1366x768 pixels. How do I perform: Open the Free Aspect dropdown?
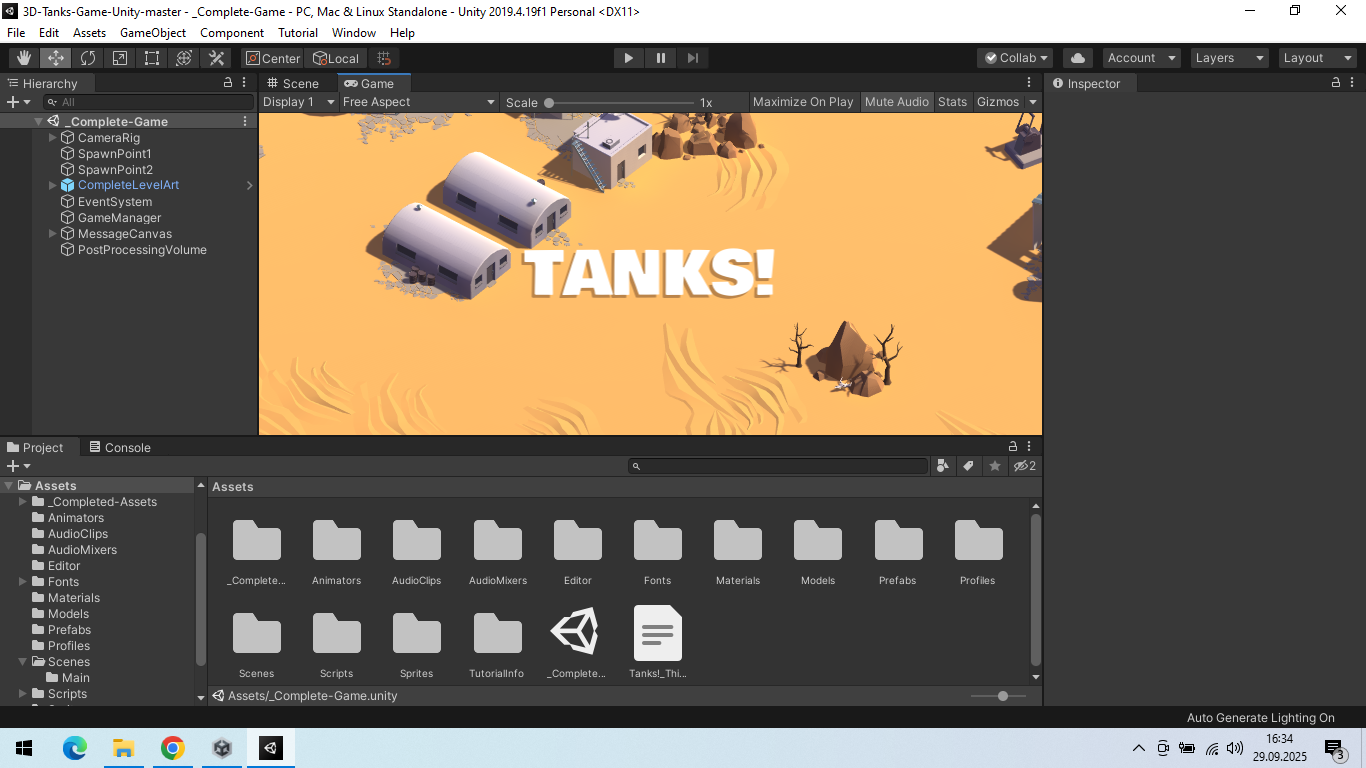click(x=419, y=102)
